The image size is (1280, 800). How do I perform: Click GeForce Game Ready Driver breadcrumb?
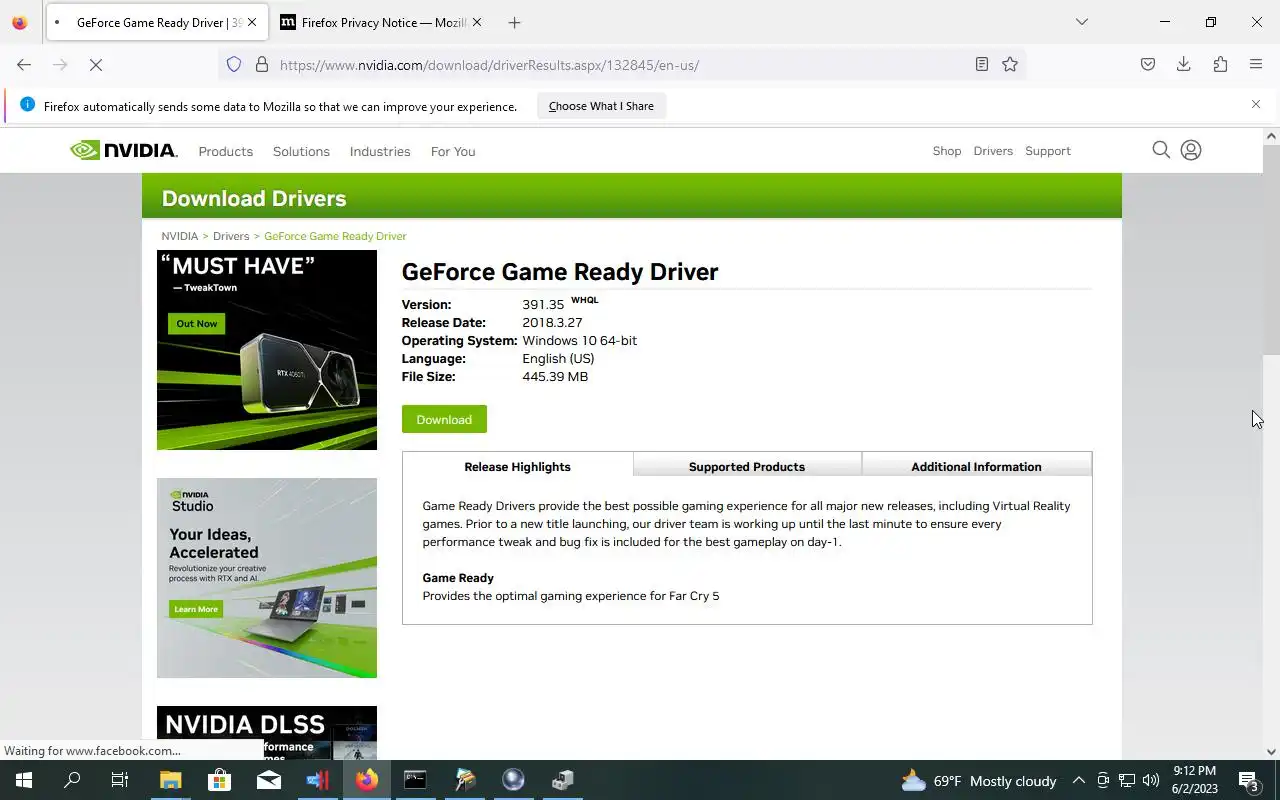[x=335, y=236]
